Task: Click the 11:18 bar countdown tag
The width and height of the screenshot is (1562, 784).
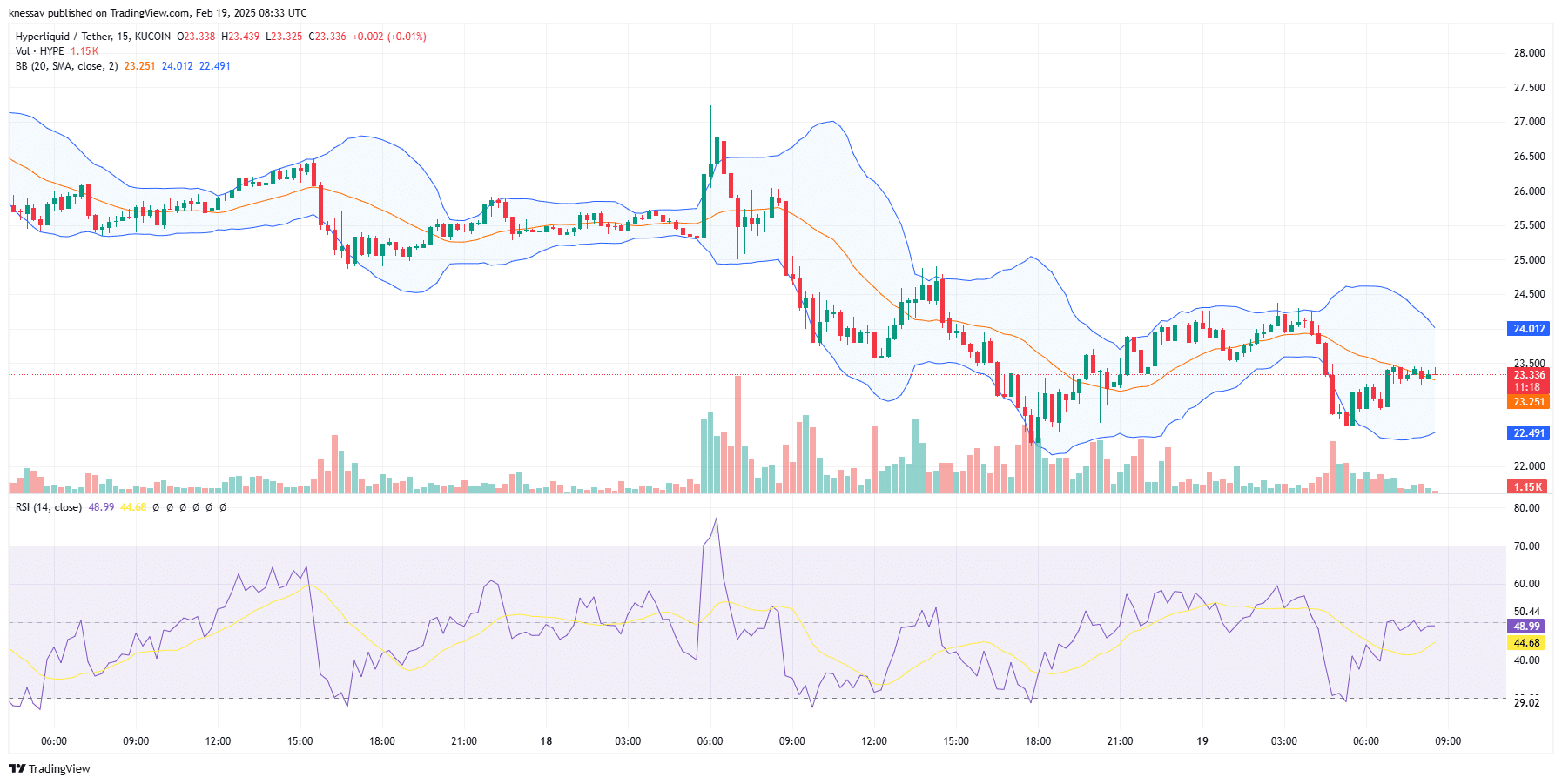Action: click(x=1528, y=387)
